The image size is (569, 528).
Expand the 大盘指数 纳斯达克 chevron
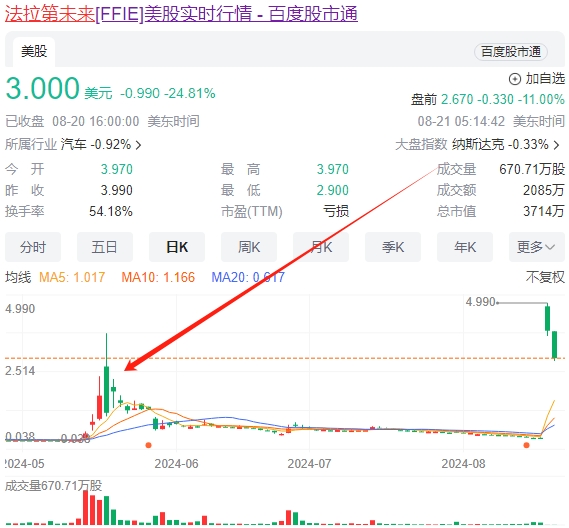tap(556, 145)
